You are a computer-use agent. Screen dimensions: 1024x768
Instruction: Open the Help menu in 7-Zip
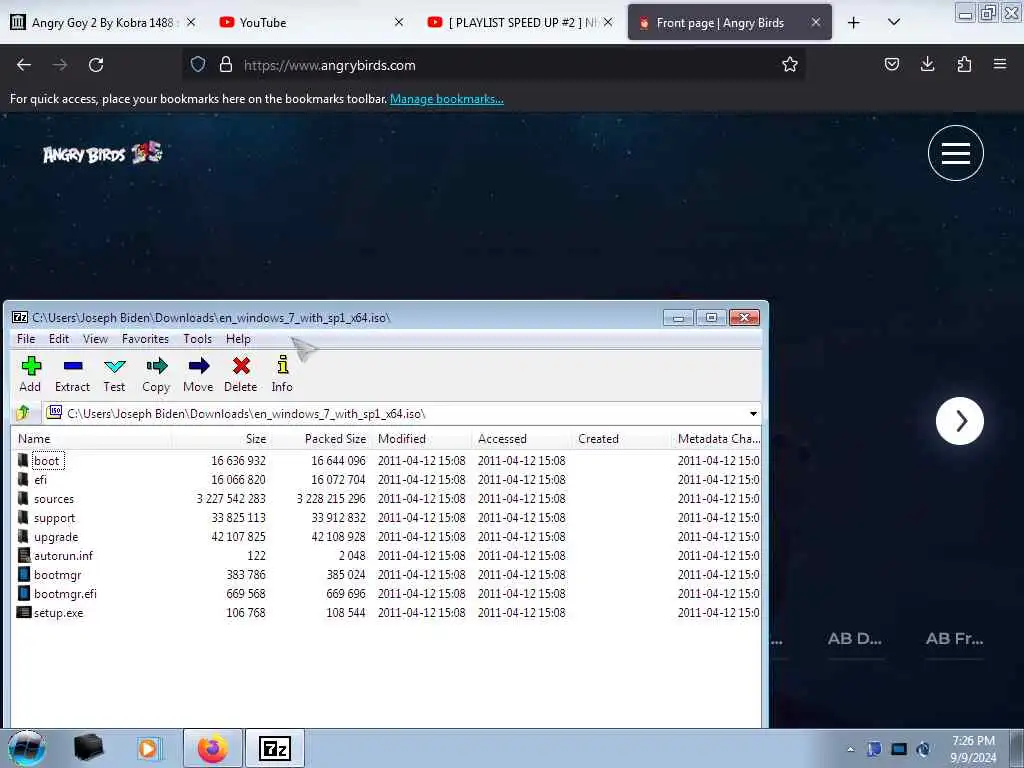238,339
